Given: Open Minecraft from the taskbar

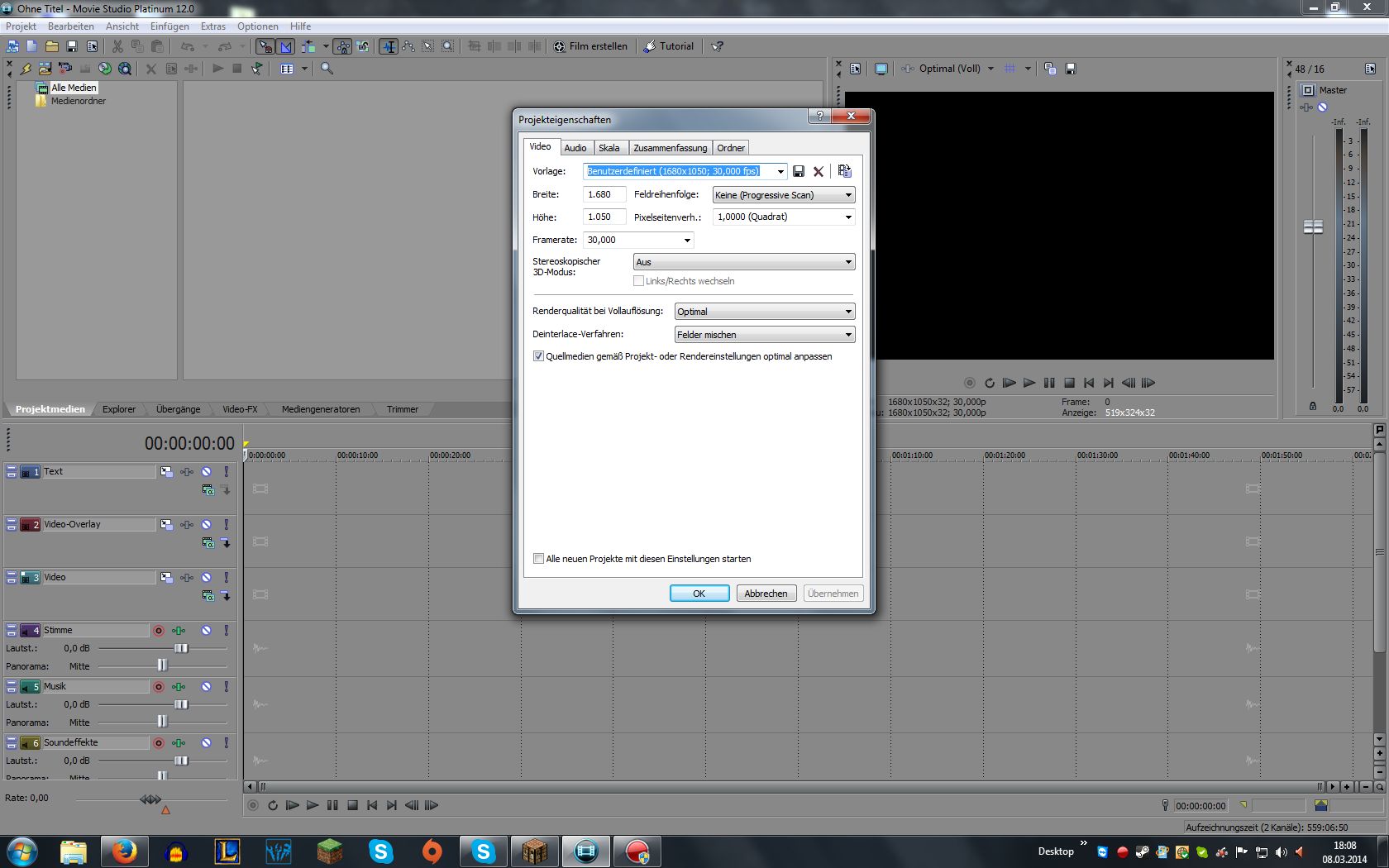Looking at the screenshot, I should click(330, 851).
